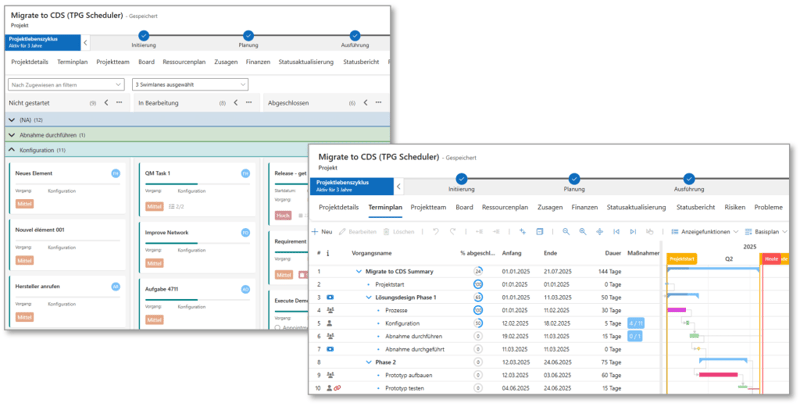Open Ressourcenplan tab in Board window
Screen dimensions: 800x410
pos(184,62)
